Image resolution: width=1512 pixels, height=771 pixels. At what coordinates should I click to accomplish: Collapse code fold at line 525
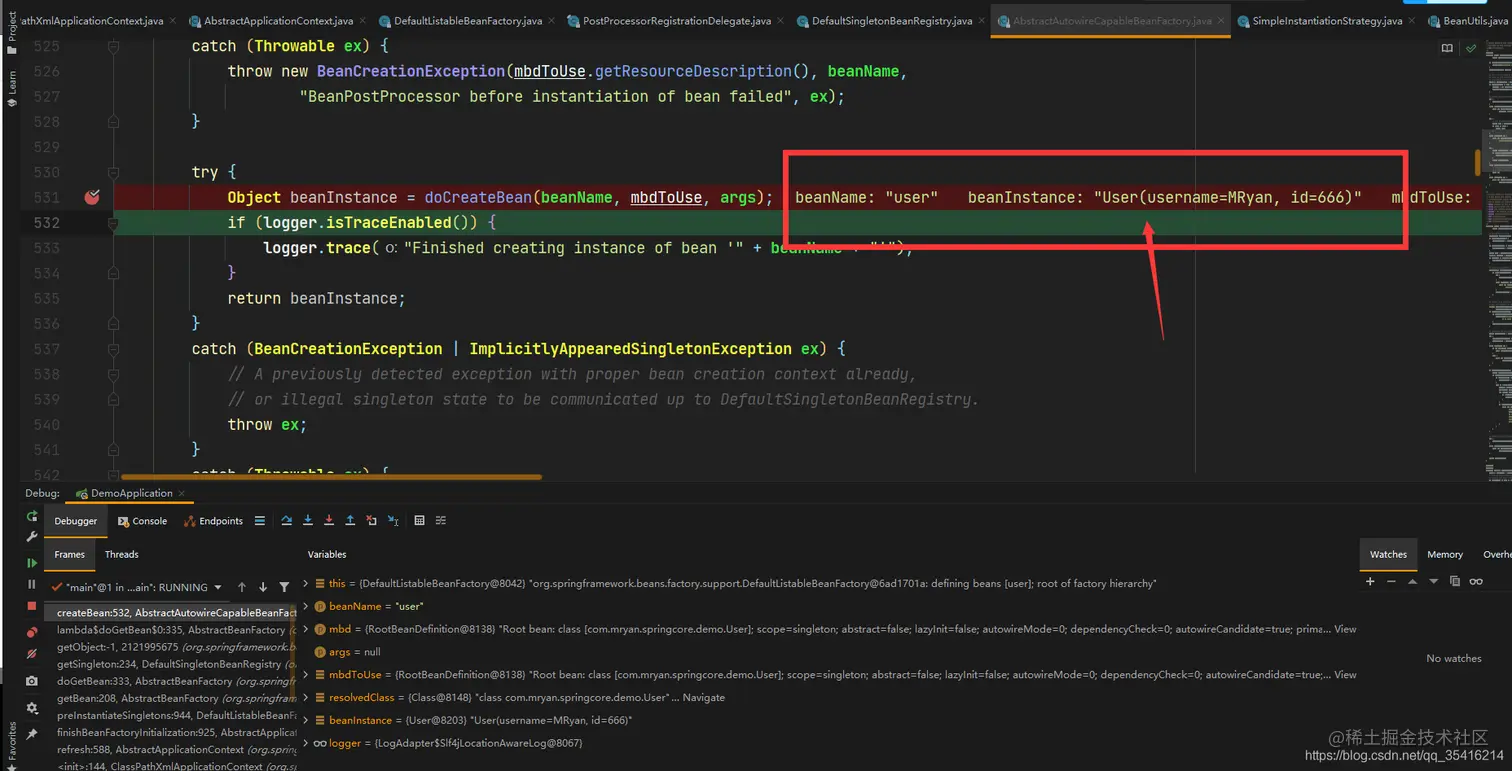pyautogui.click(x=113, y=46)
